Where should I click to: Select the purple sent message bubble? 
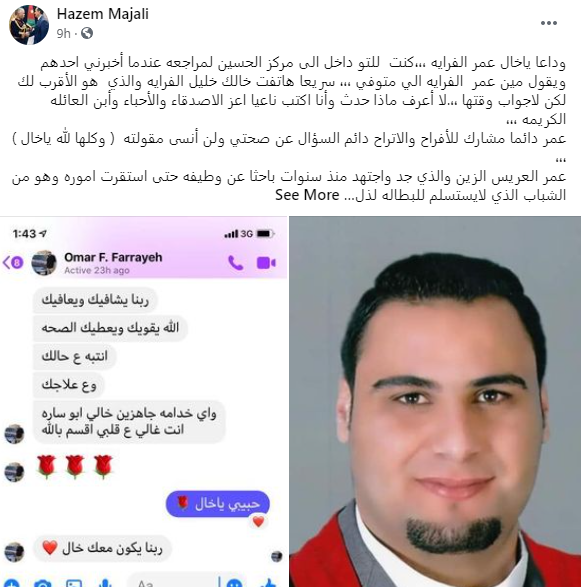(218, 504)
